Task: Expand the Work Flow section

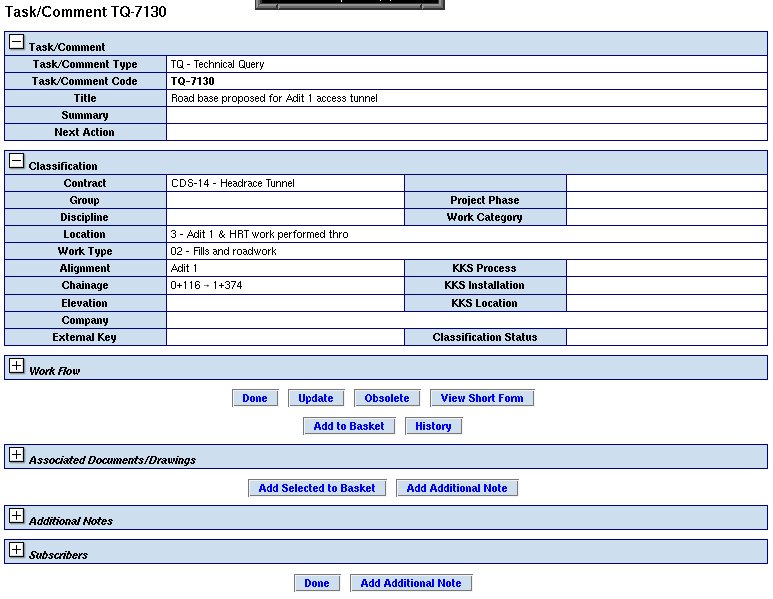Action: (x=16, y=367)
